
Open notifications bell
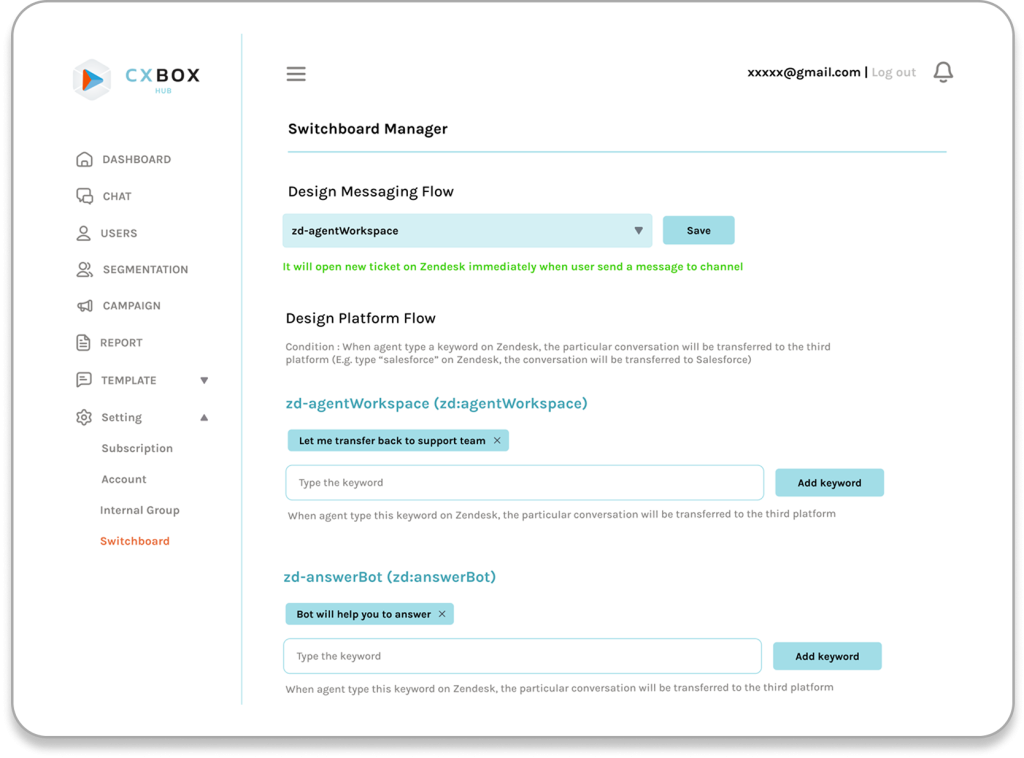pyautogui.click(x=943, y=72)
